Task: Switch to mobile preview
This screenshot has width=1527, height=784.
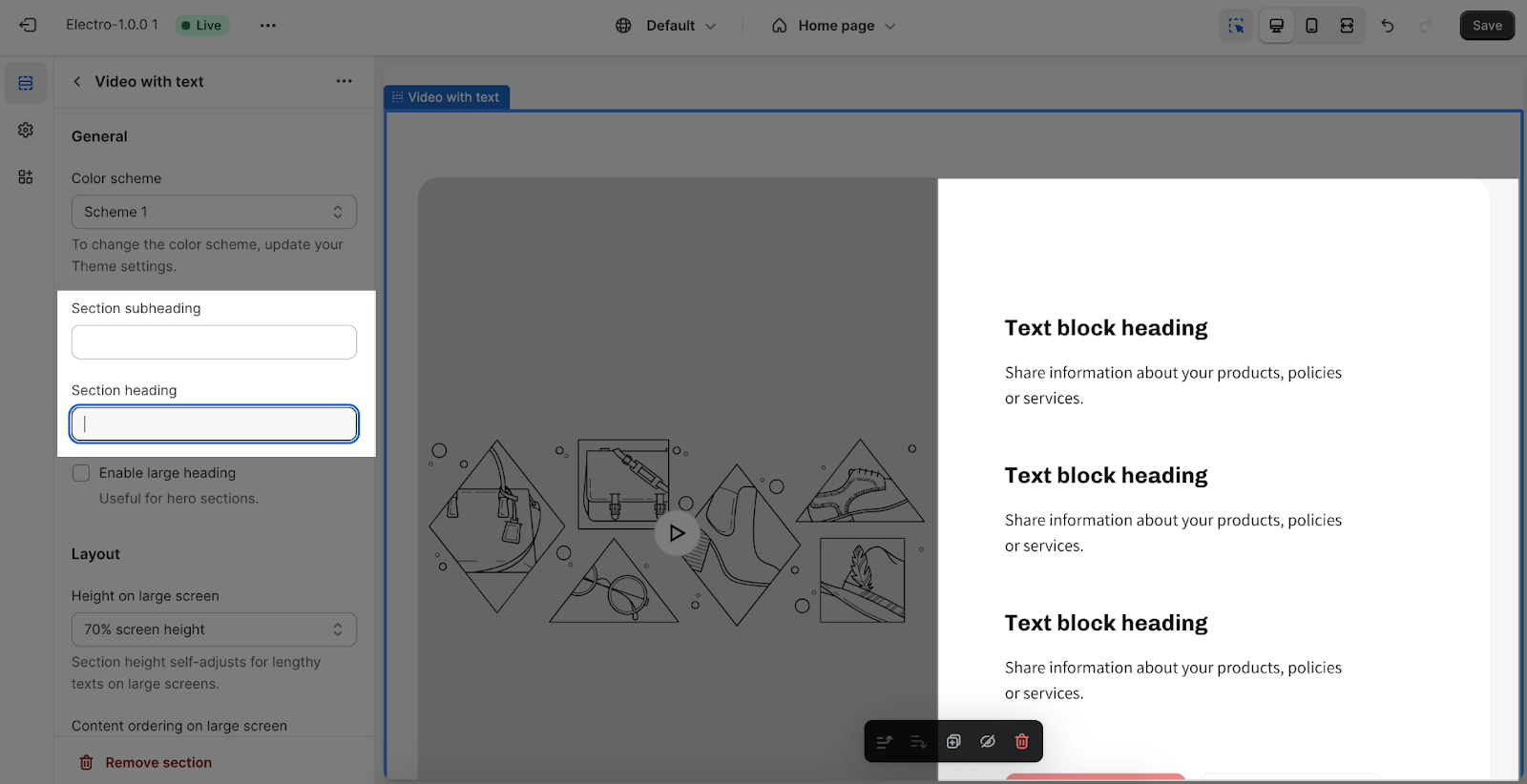Action: 1311,26
